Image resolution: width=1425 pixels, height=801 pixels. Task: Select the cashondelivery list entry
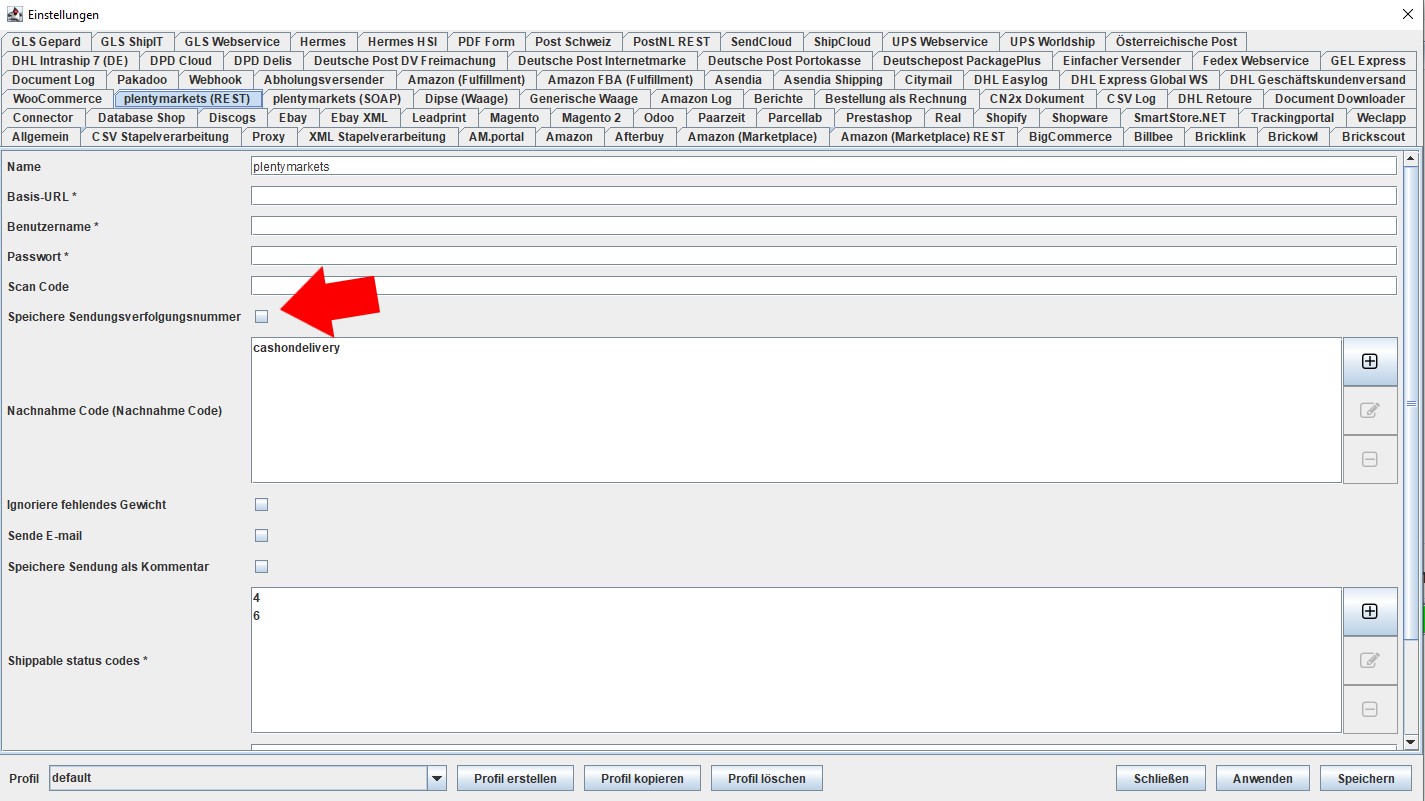[296, 348]
